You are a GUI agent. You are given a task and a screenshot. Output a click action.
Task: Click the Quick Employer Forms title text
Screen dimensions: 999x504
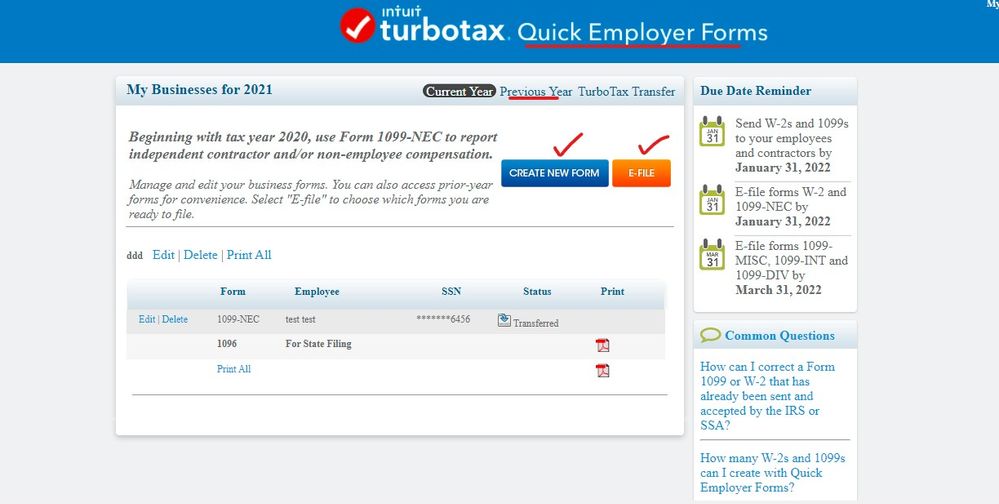coord(642,32)
